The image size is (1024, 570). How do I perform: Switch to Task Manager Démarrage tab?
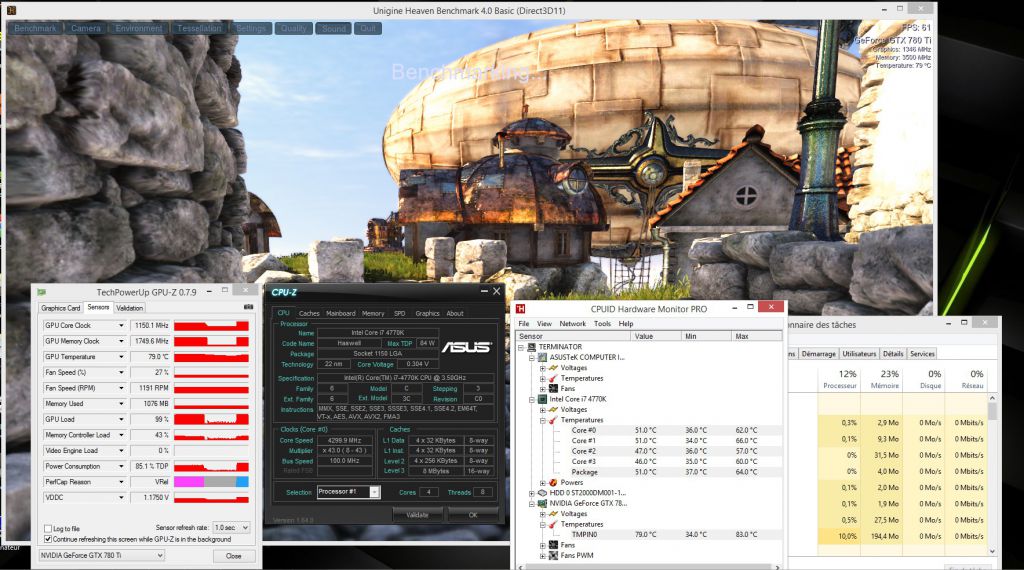(818, 353)
